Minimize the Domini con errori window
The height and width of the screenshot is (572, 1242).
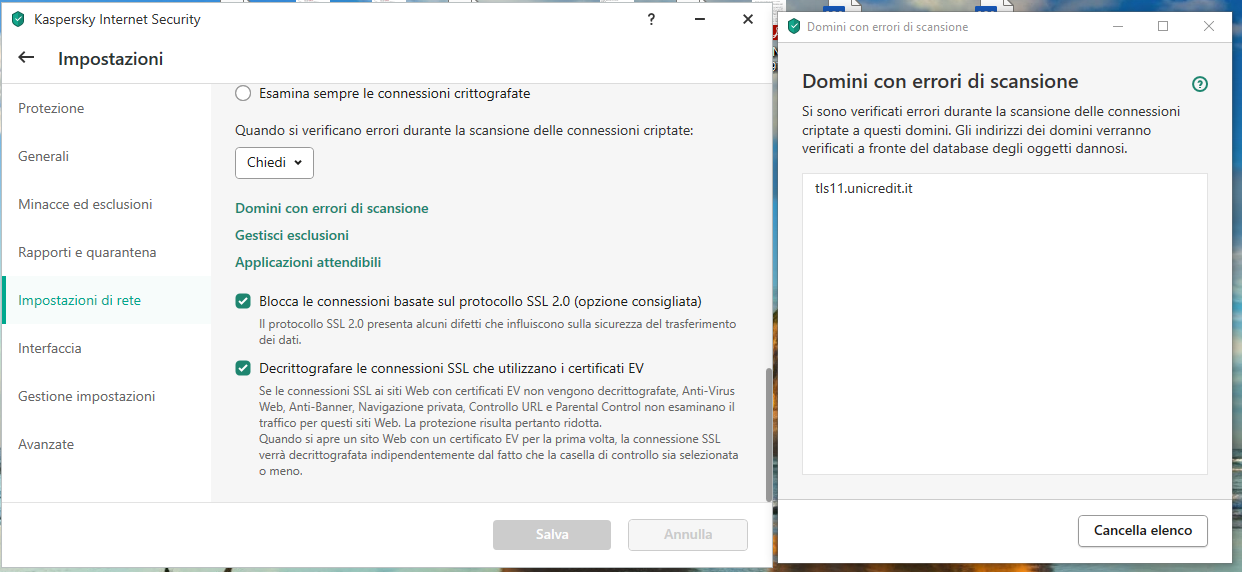[x=1118, y=27]
